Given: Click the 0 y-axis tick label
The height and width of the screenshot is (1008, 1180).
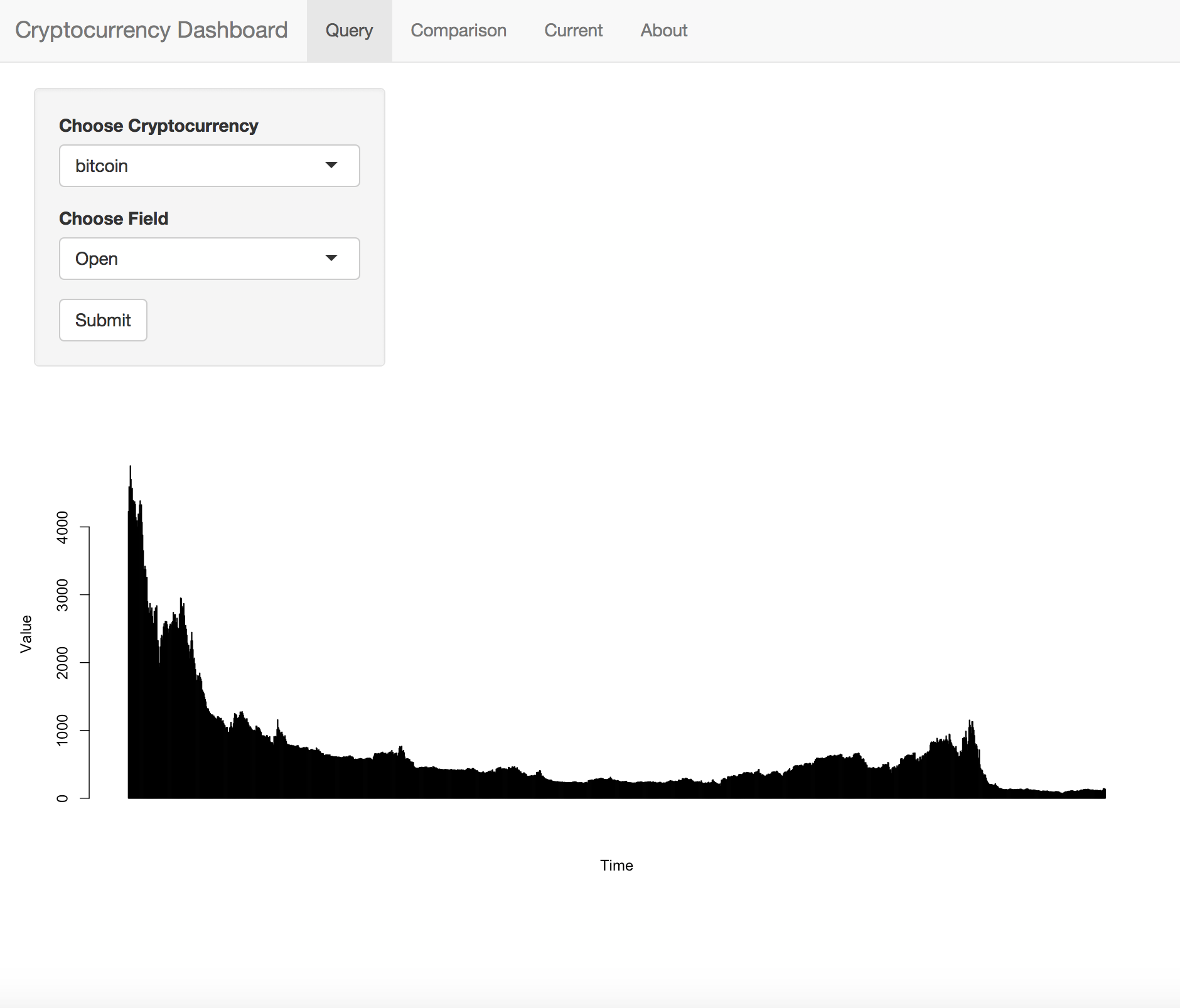Looking at the screenshot, I should [62, 798].
